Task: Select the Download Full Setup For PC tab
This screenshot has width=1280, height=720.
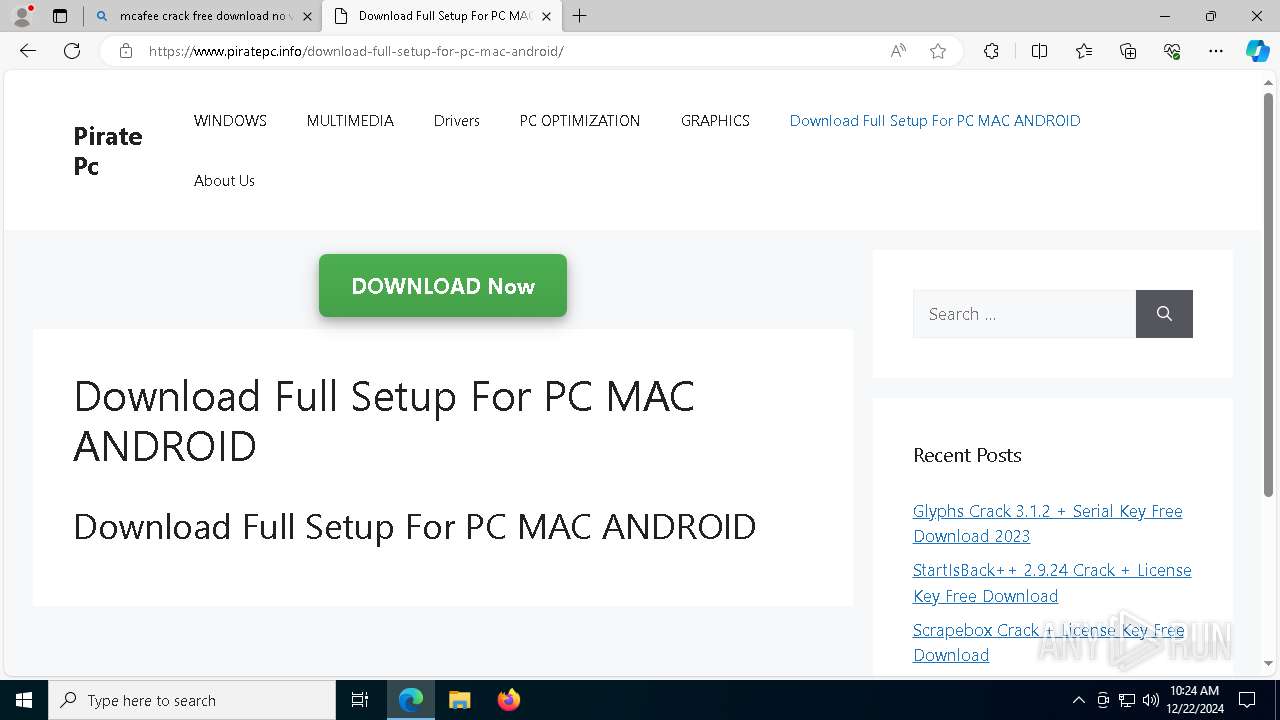Action: [x=443, y=16]
